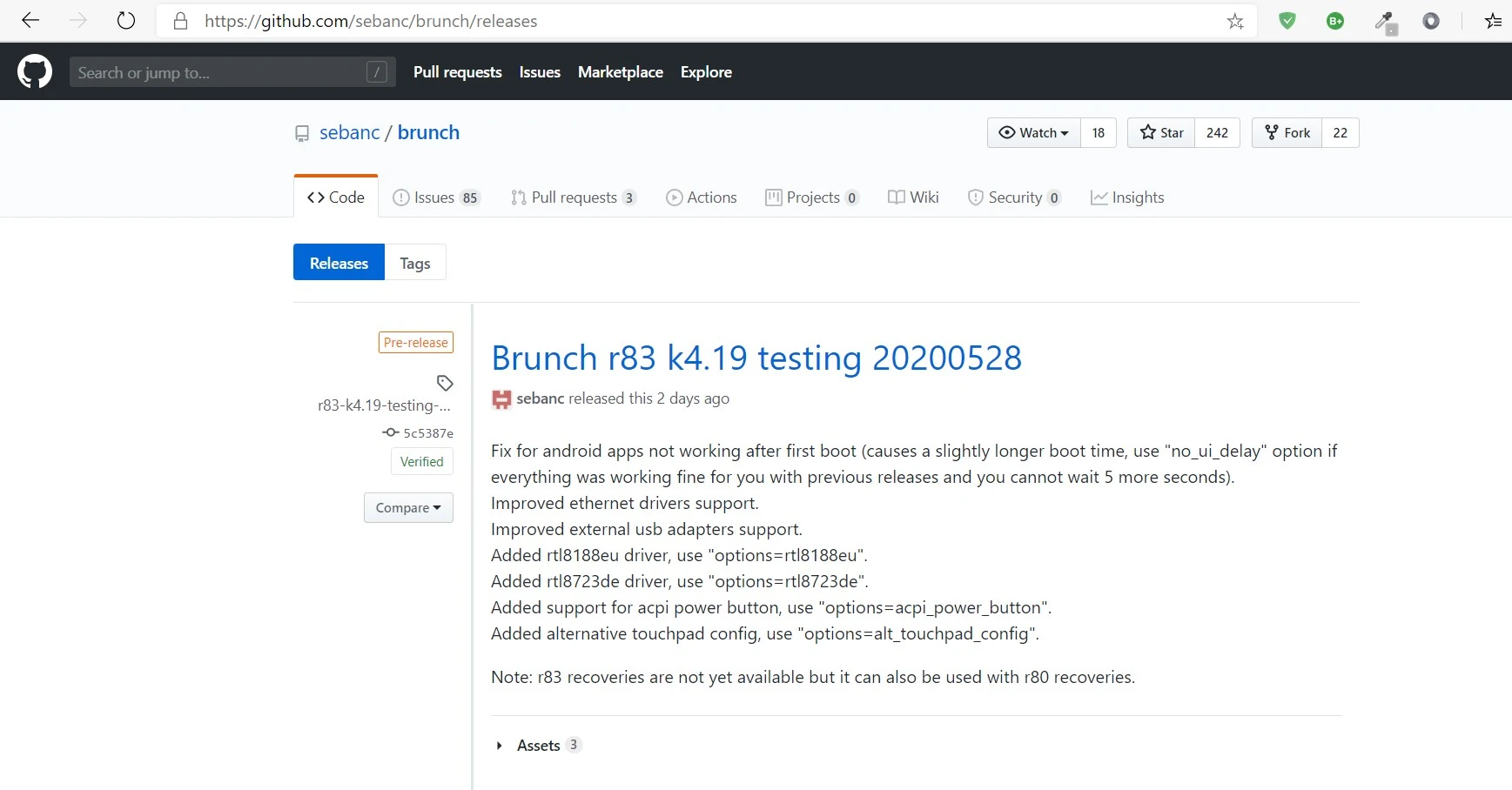Switch to the Wiki tab

pyautogui.click(x=913, y=197)
